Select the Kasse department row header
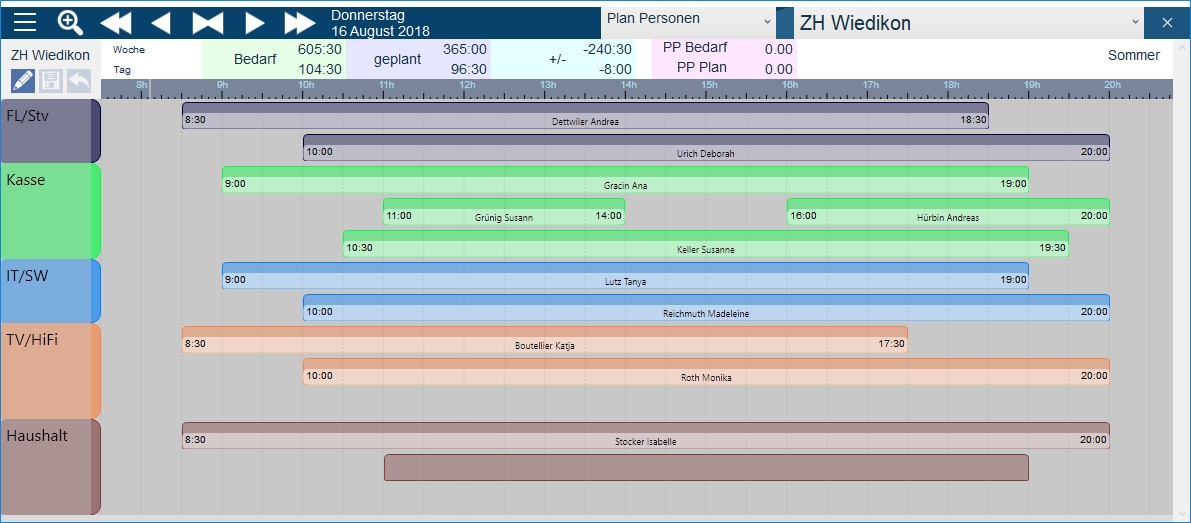This screenshot has height=523, width=1191. pyautogui.click(x=50, y=211)
